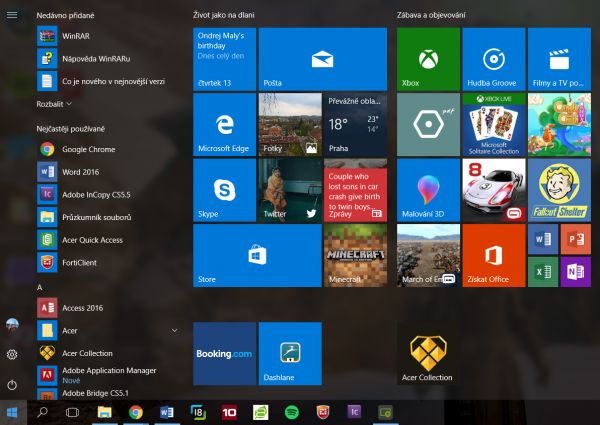Open the Dashlane tile

(290, 353)
